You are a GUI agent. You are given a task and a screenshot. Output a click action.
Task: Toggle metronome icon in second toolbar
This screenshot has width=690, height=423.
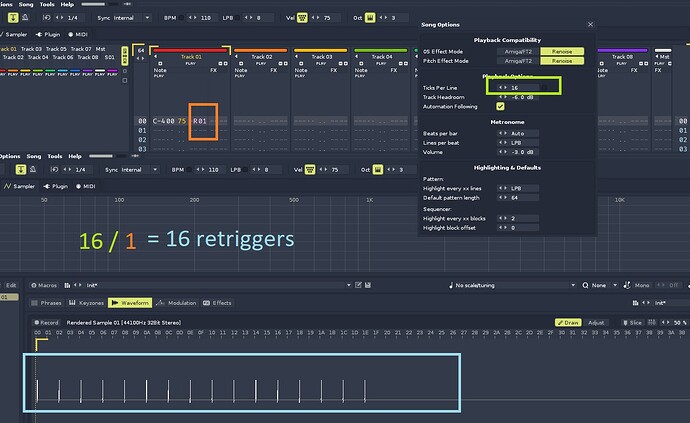pos(33,169)
